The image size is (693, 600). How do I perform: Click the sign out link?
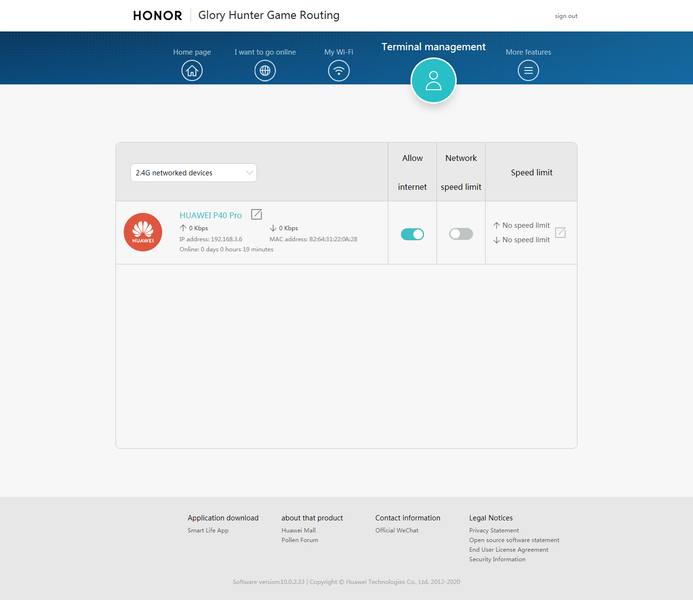(x=566, y=16)
